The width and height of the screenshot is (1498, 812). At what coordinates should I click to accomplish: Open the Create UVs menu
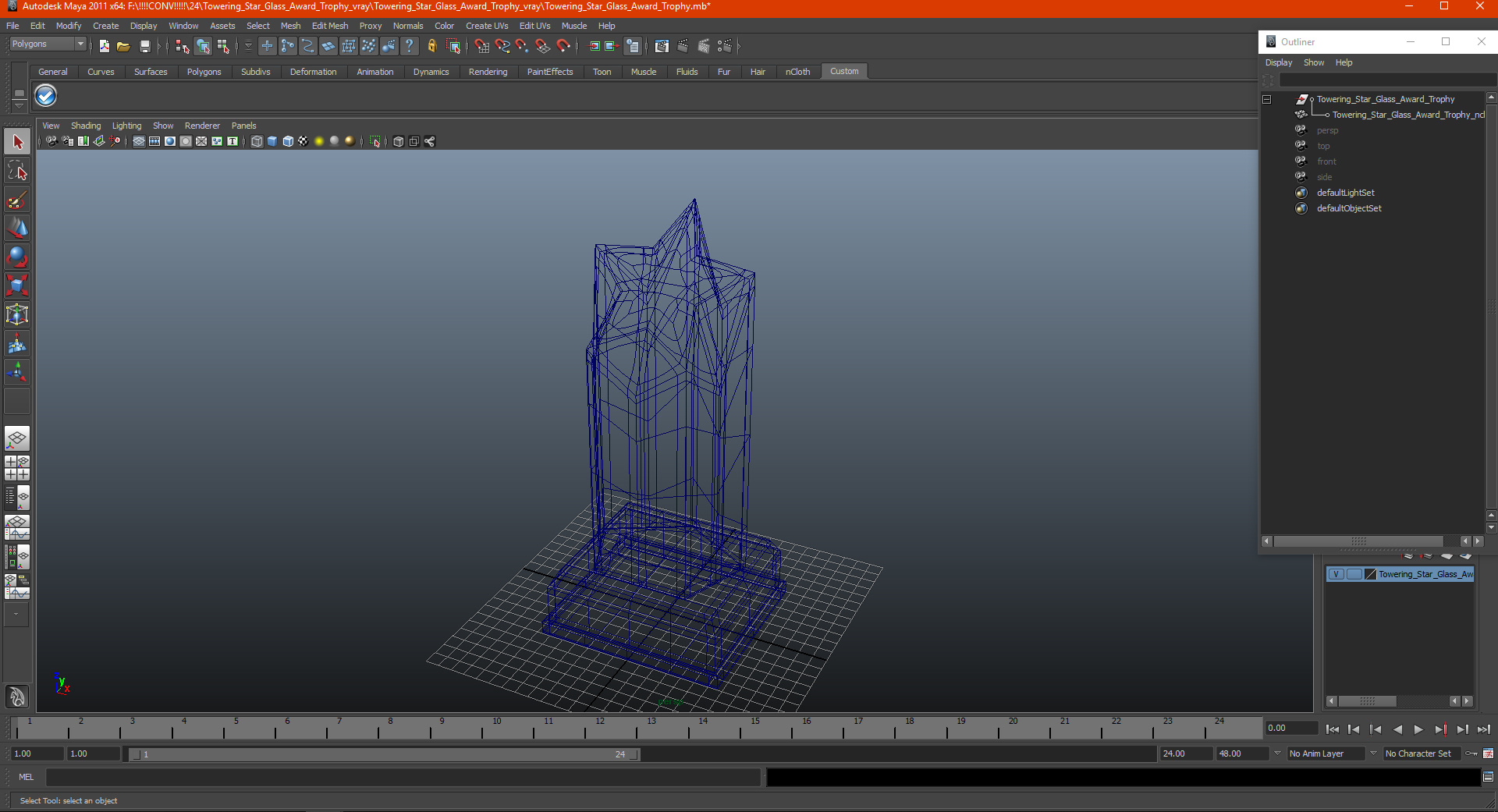point(487,26)
